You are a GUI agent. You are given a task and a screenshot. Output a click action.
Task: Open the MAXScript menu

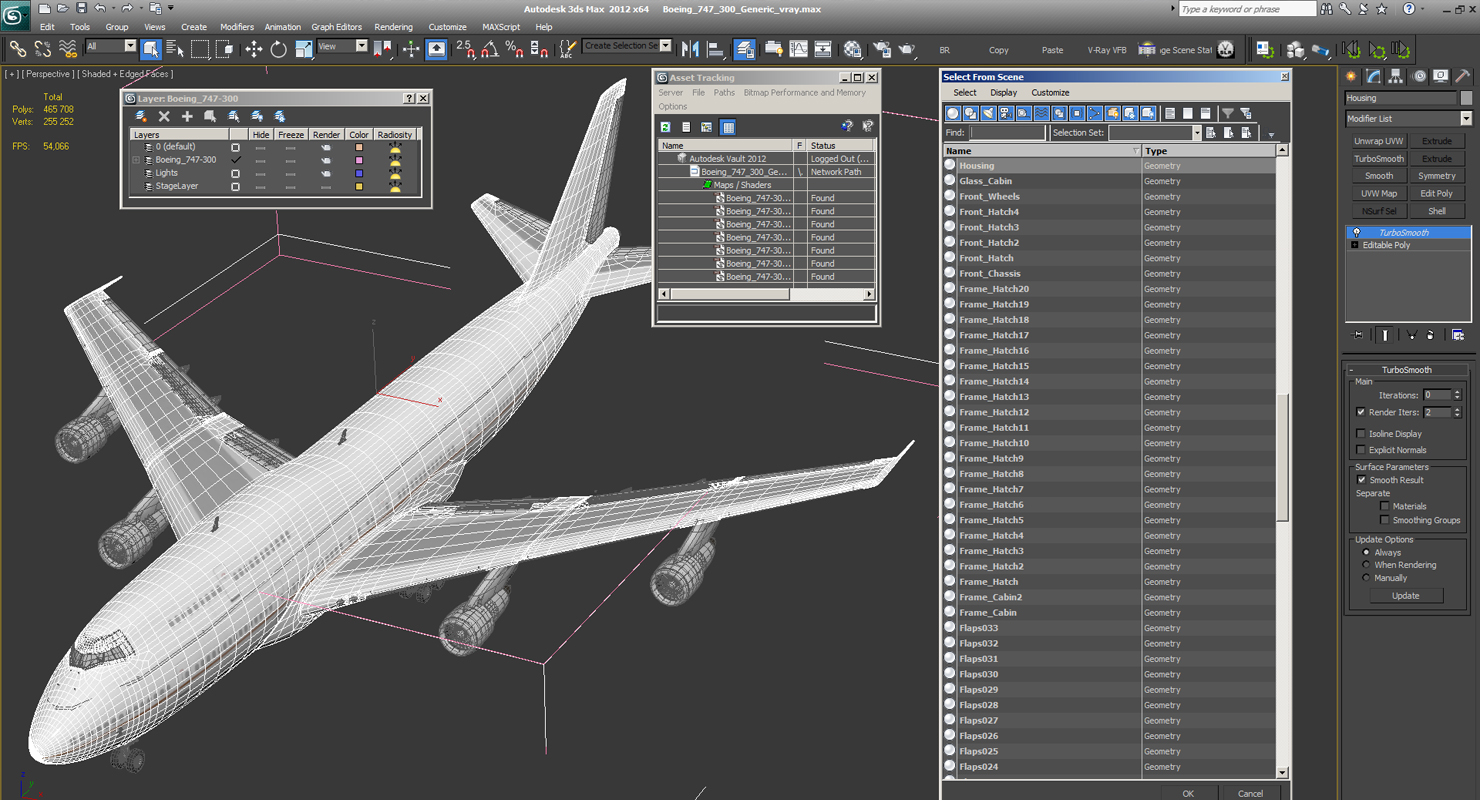[501, 27]
